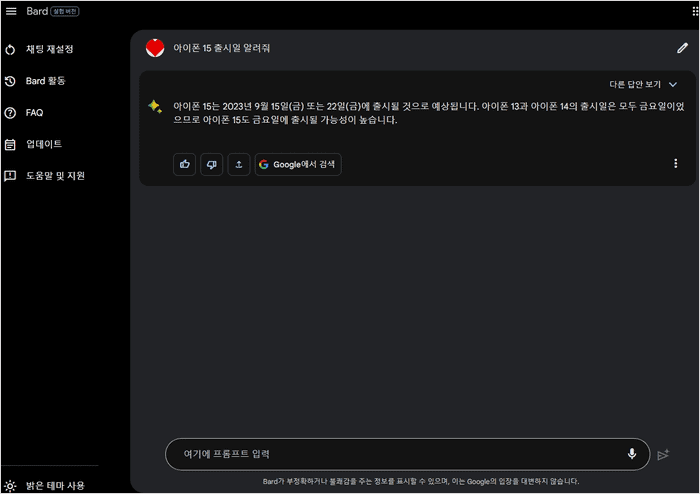
Task: Click the disclaimer text under the prompt box
Action: tap(421, 482)
